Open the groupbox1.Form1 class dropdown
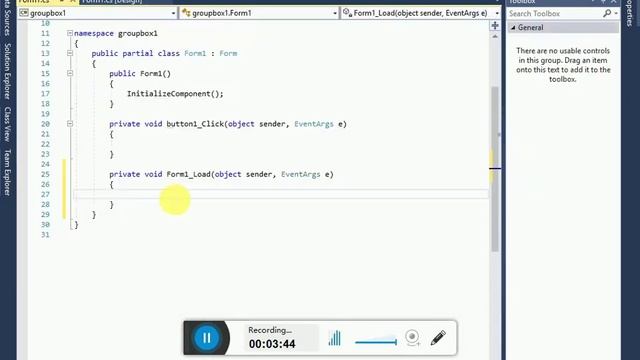 (x=335, y=13)
